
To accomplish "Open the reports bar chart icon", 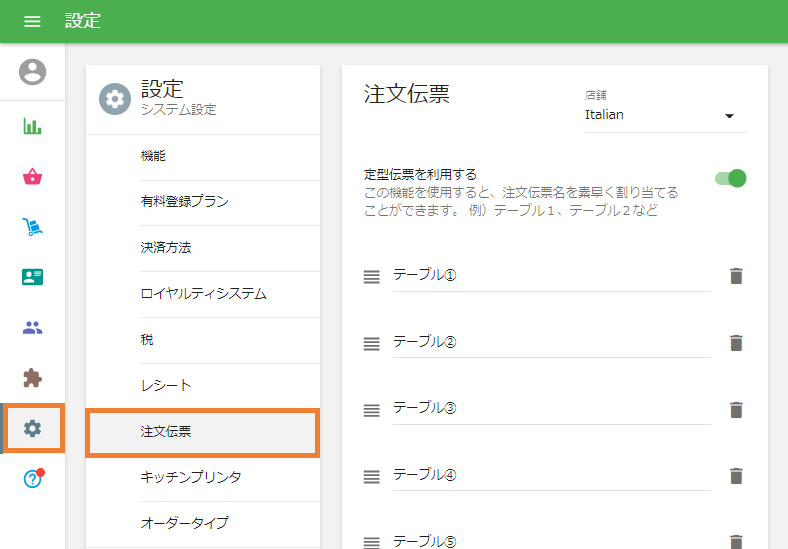I will click(x=33, y=127).
